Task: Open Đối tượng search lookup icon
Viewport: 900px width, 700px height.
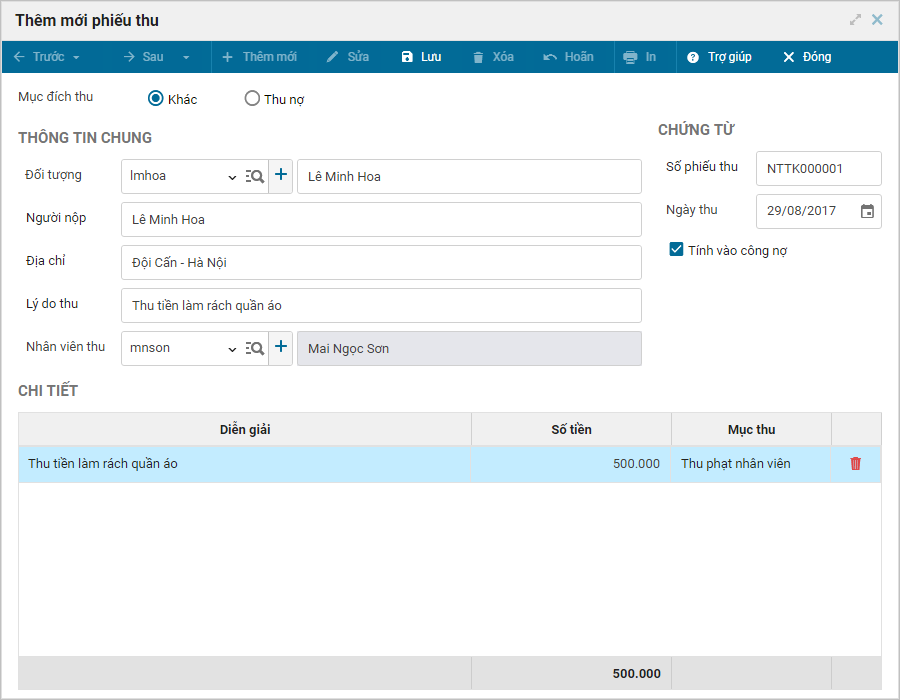Action: point(254,176)
